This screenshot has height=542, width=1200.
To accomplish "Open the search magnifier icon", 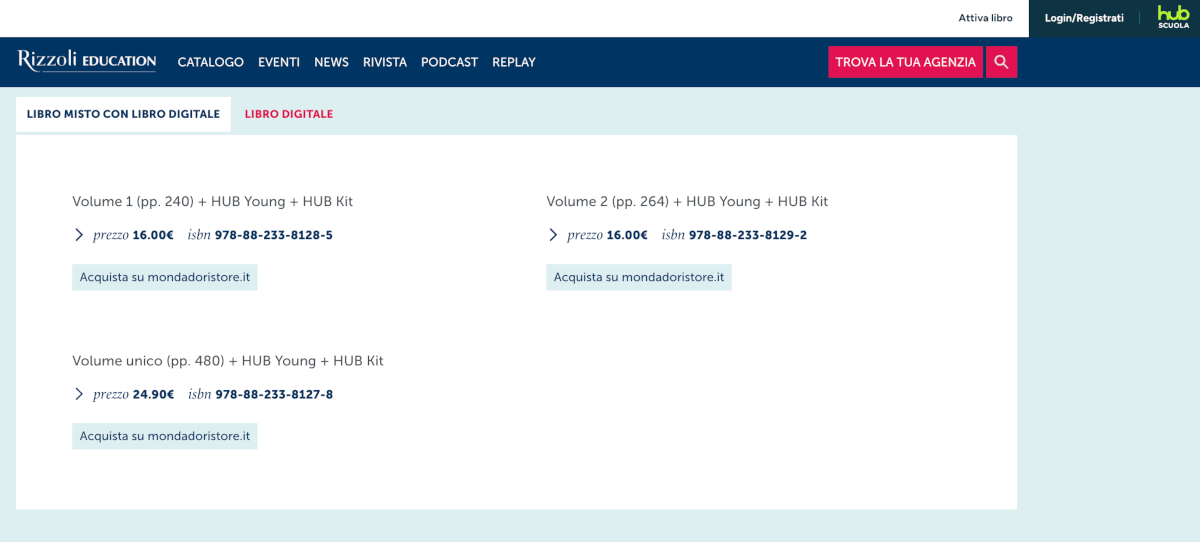I will (x=1001, y=62).
